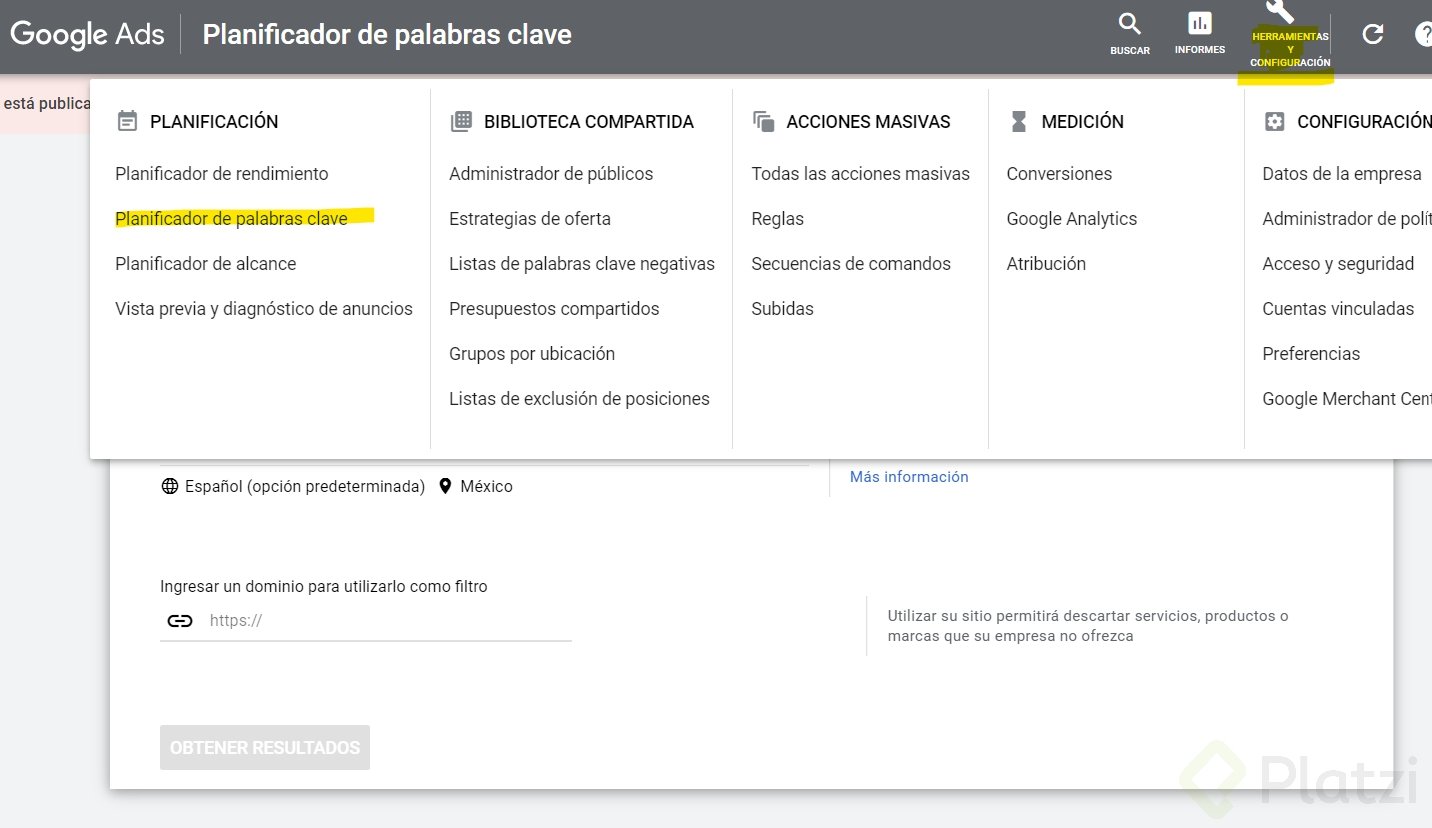Click the Más información link
Screen dimensions: 1432x828
click(909, 477)
